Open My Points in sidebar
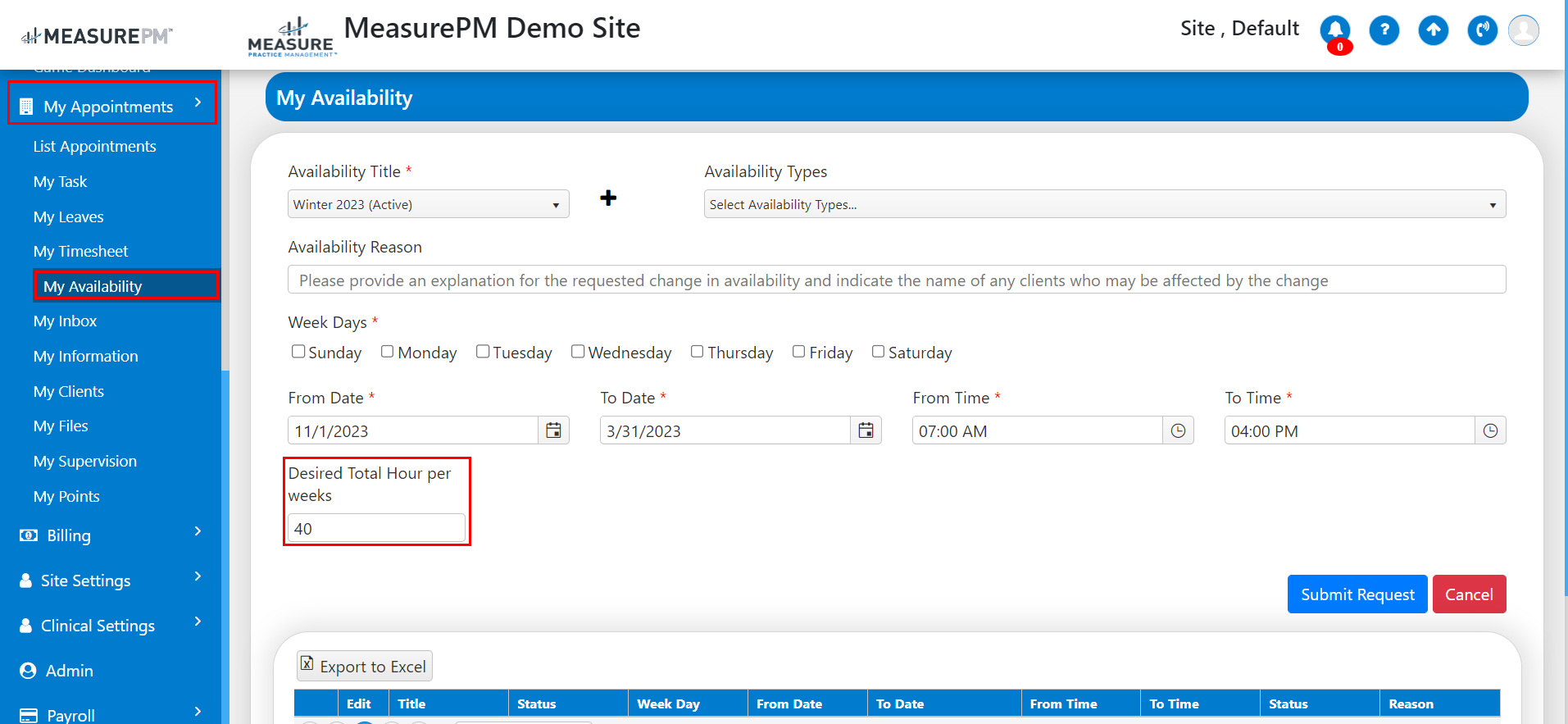This screenshot has width=1568, height=724. [x=66, y=496]
